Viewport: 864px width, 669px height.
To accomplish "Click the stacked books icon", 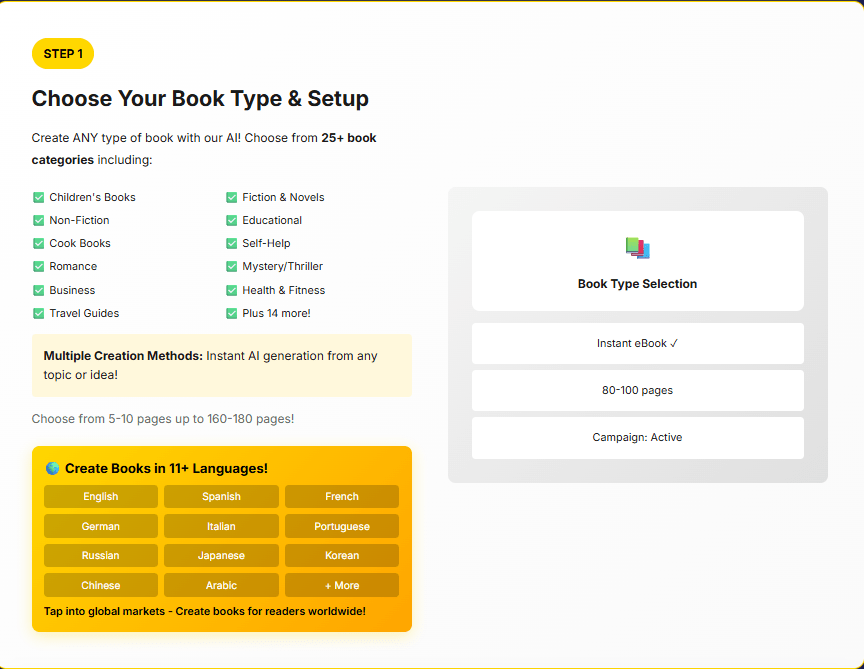I will click(637, 248).
